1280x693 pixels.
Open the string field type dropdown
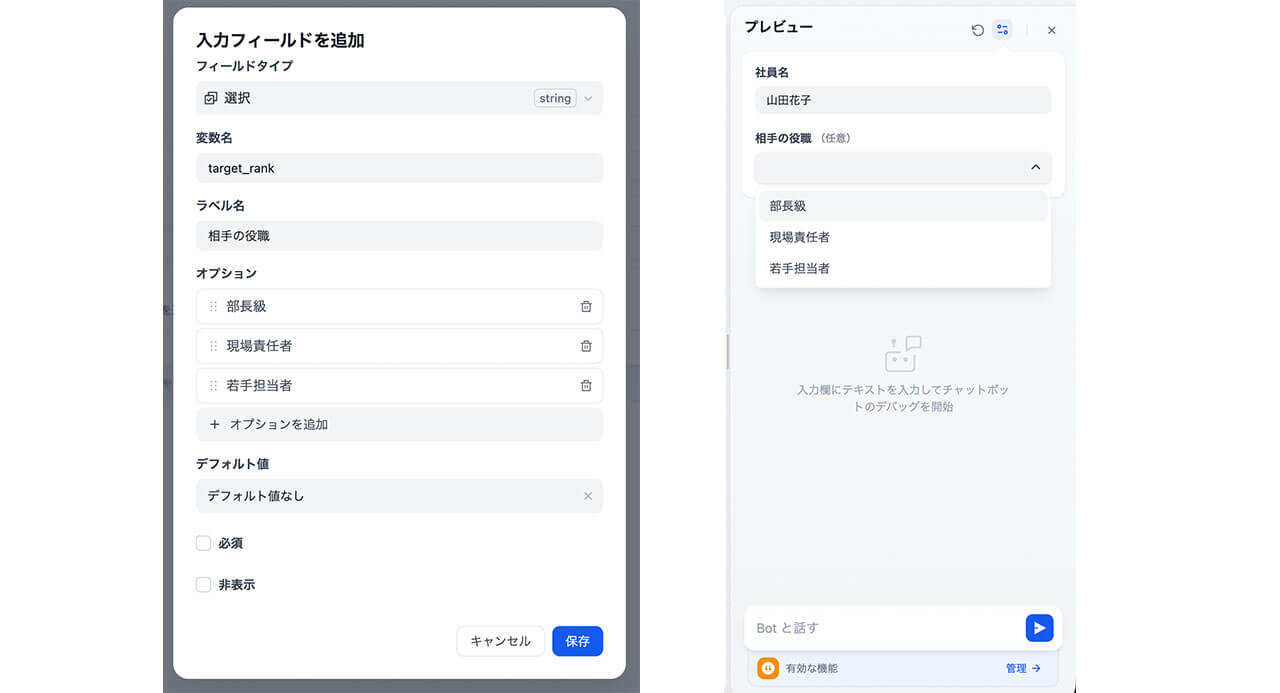coord(562,98)
